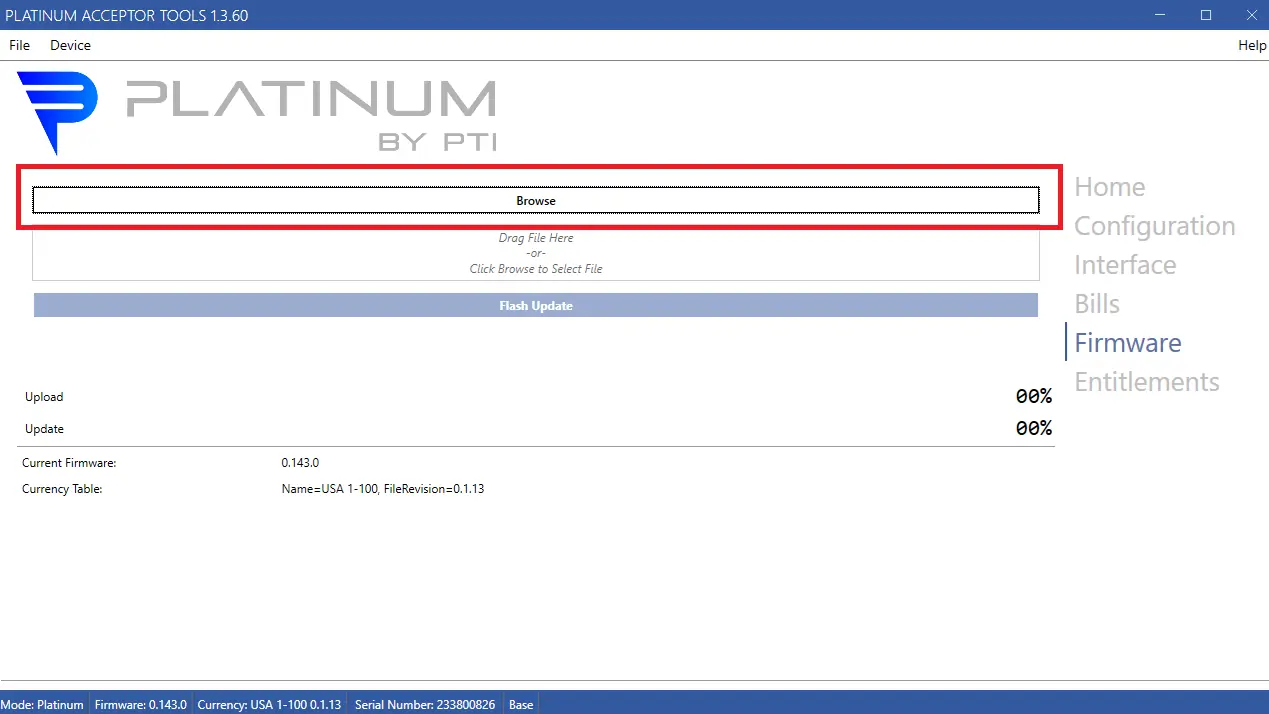Click the Upload progress label
Screen dimensions: 1269x714
pos(44,397)
